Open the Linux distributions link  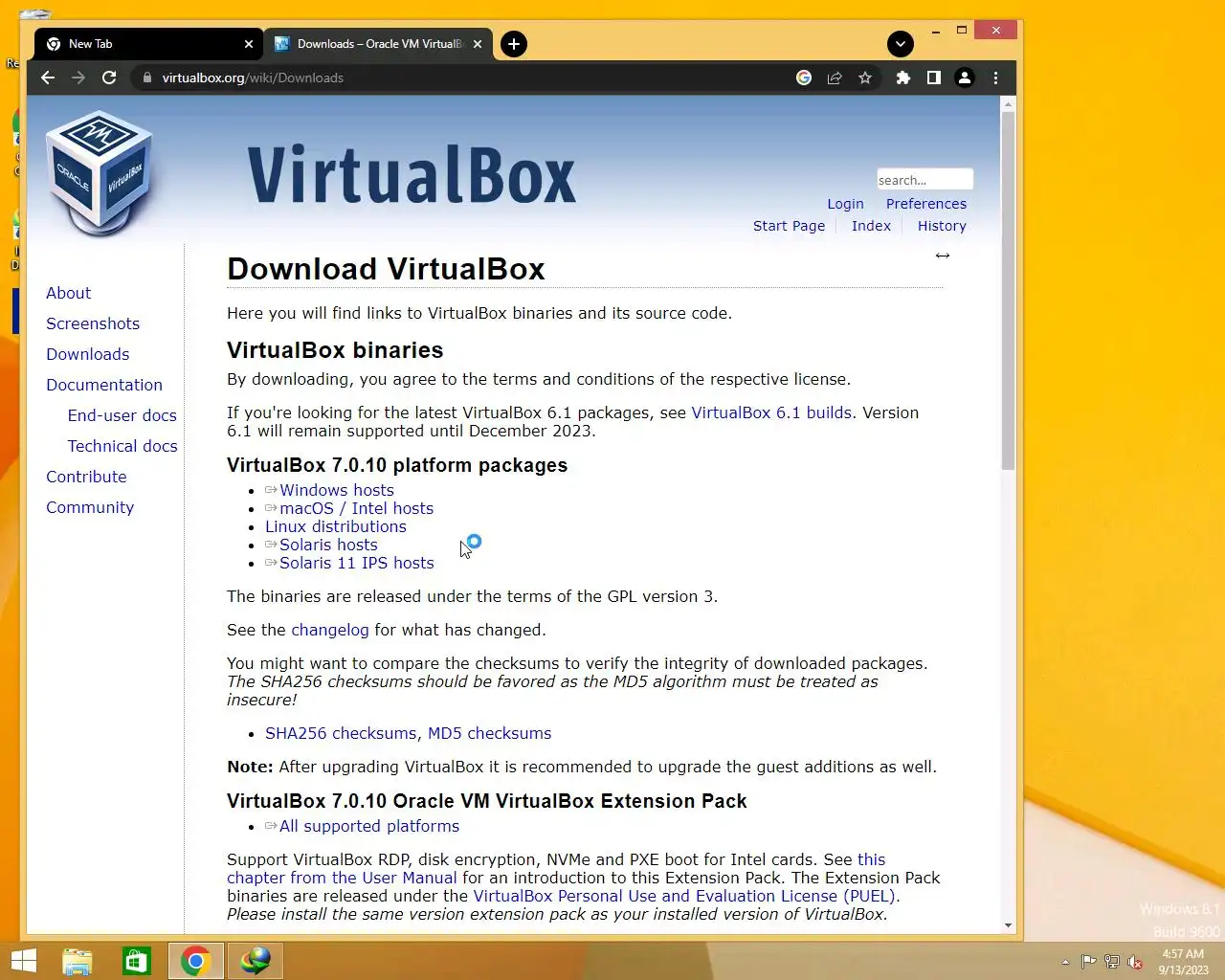(336, 526)
